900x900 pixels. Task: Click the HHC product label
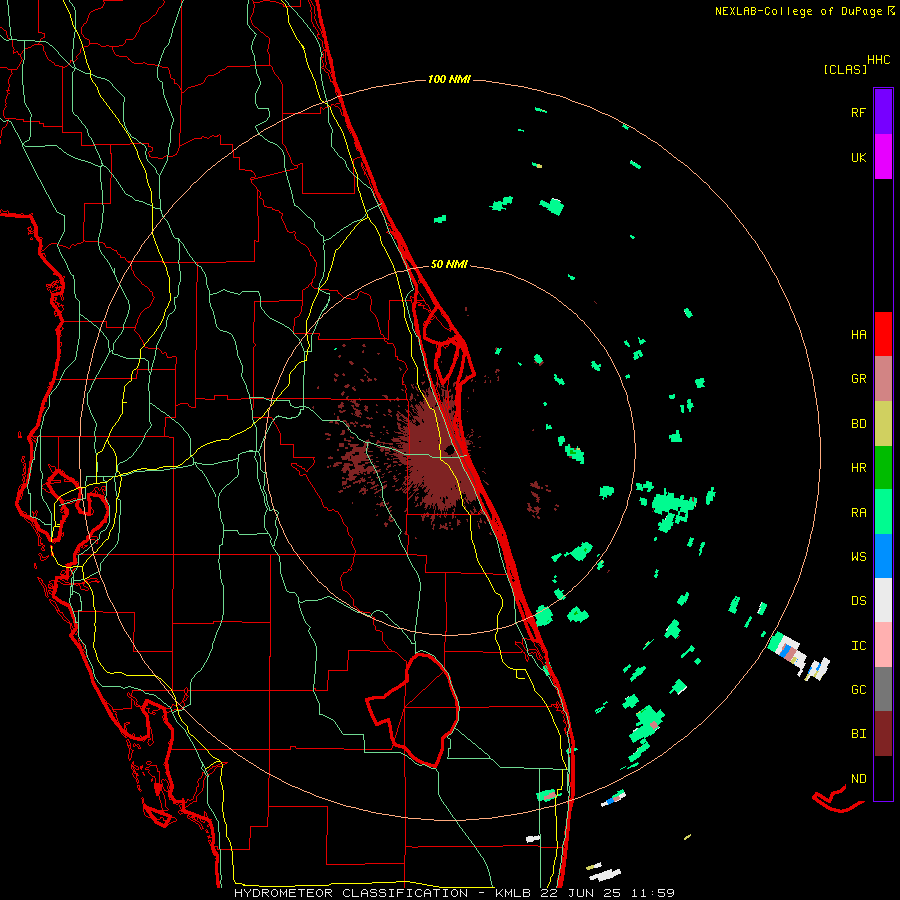point(879,60)
